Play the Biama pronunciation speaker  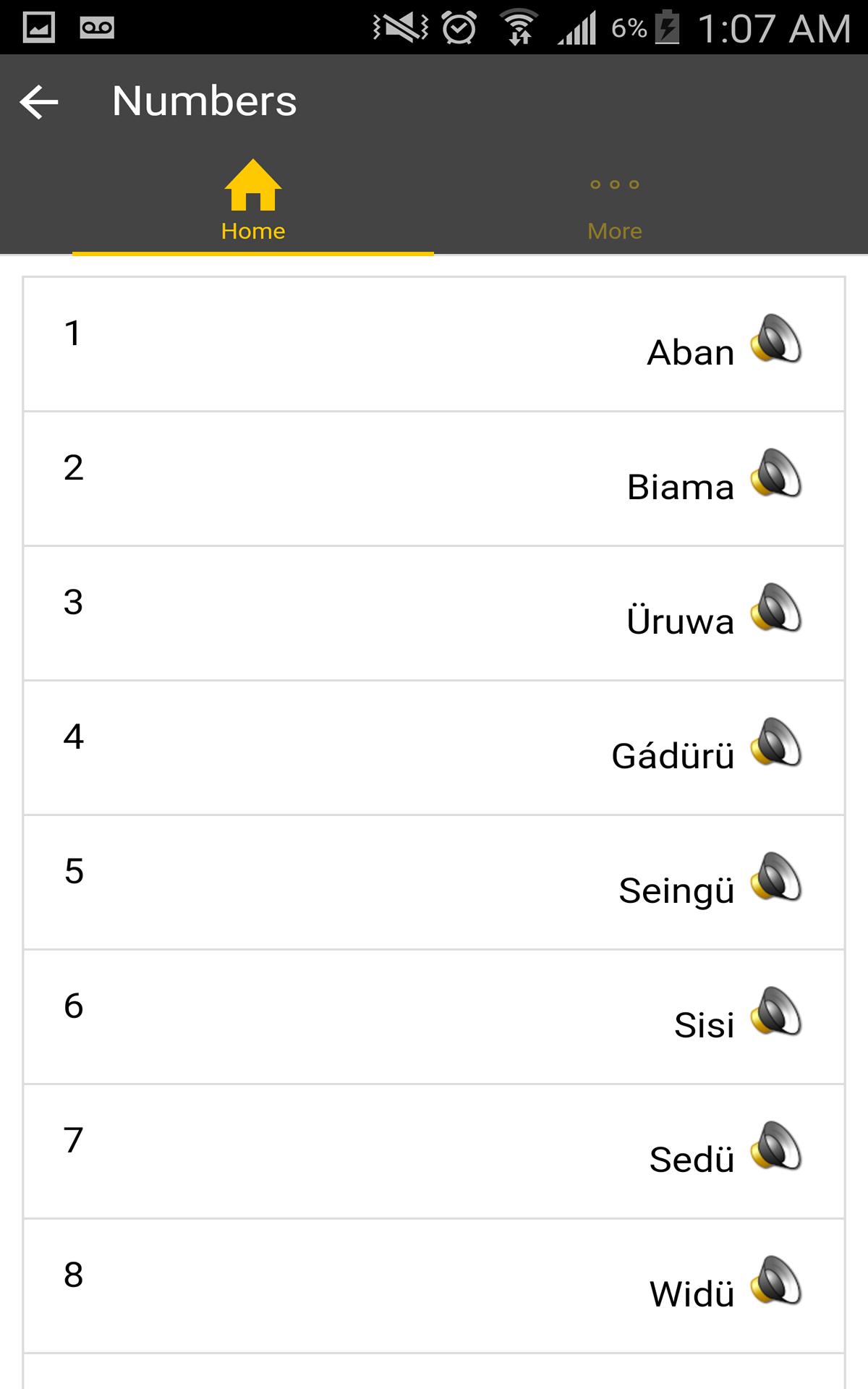(775, 473)
